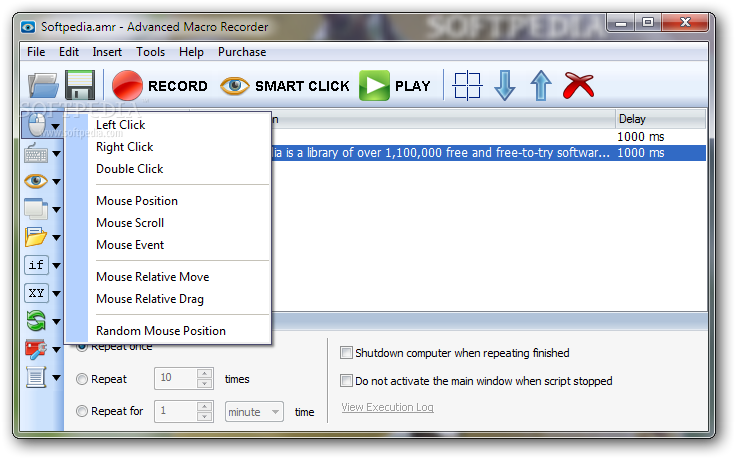Select Mouse Relative Drag menu entry
The height and width of the screenshot is (459, 736).
pos(150,299)
